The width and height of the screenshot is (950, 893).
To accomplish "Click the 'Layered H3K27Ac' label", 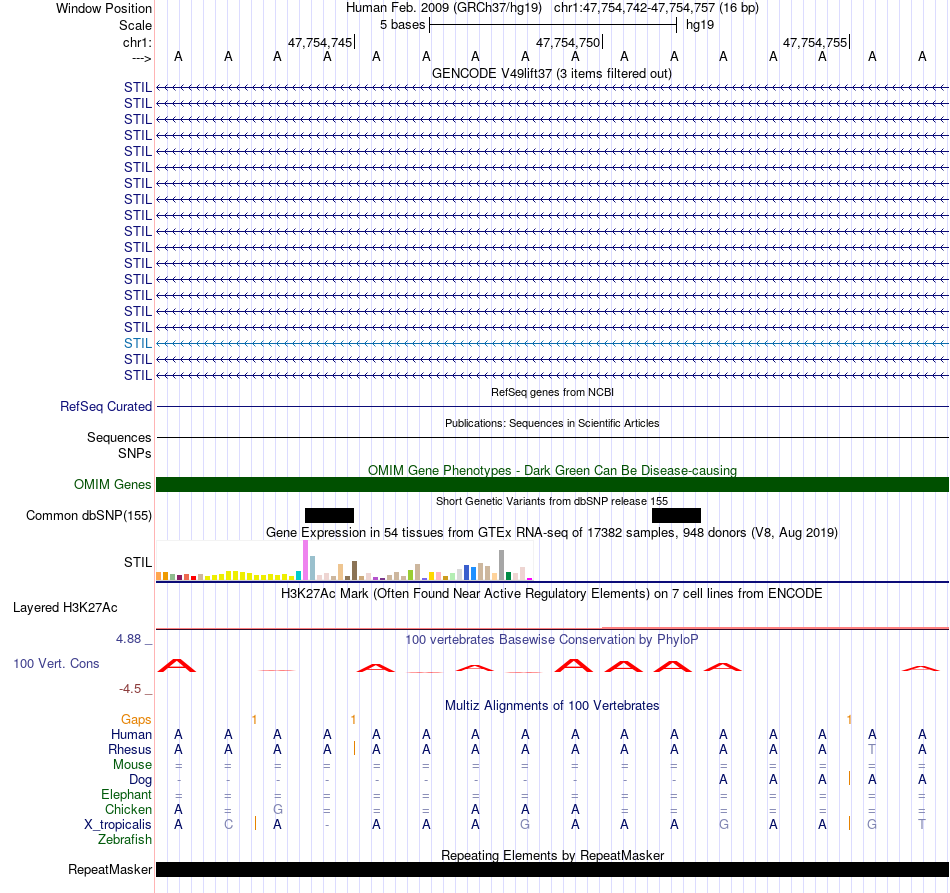I will 65,608.
